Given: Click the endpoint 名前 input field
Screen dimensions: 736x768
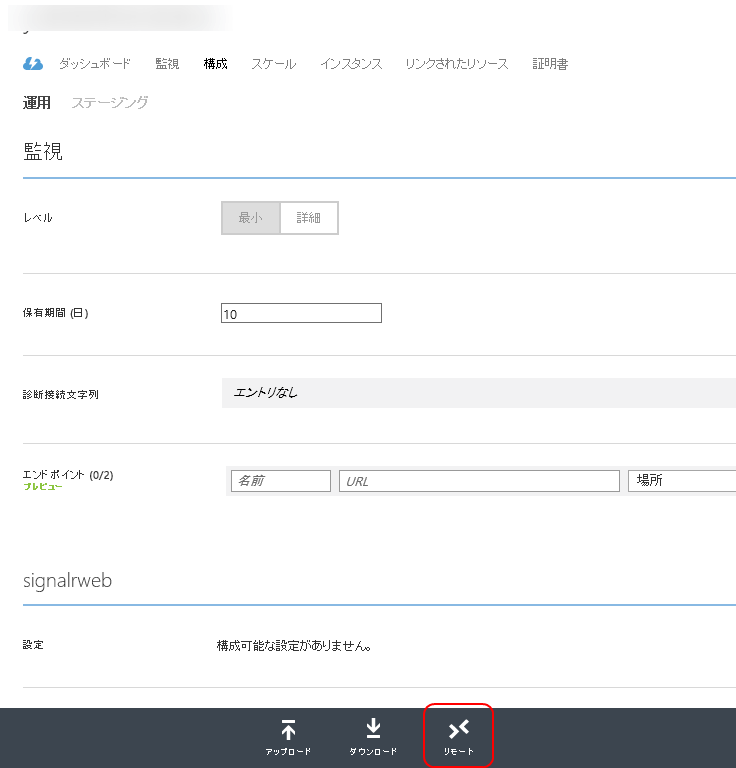Looking at the screenshot, I should point(280,481).
